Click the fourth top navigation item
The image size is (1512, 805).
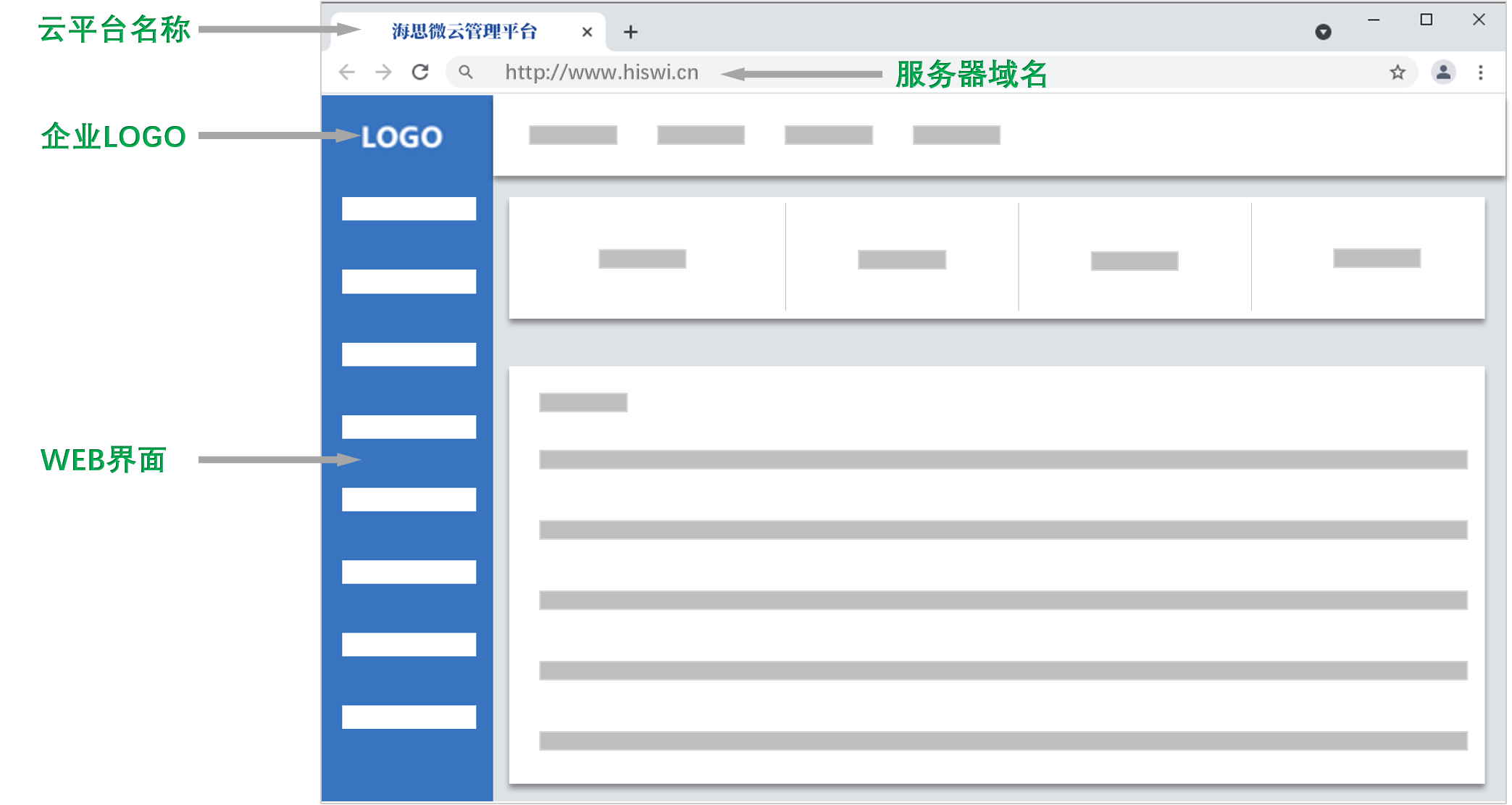[x=956, y=135]
